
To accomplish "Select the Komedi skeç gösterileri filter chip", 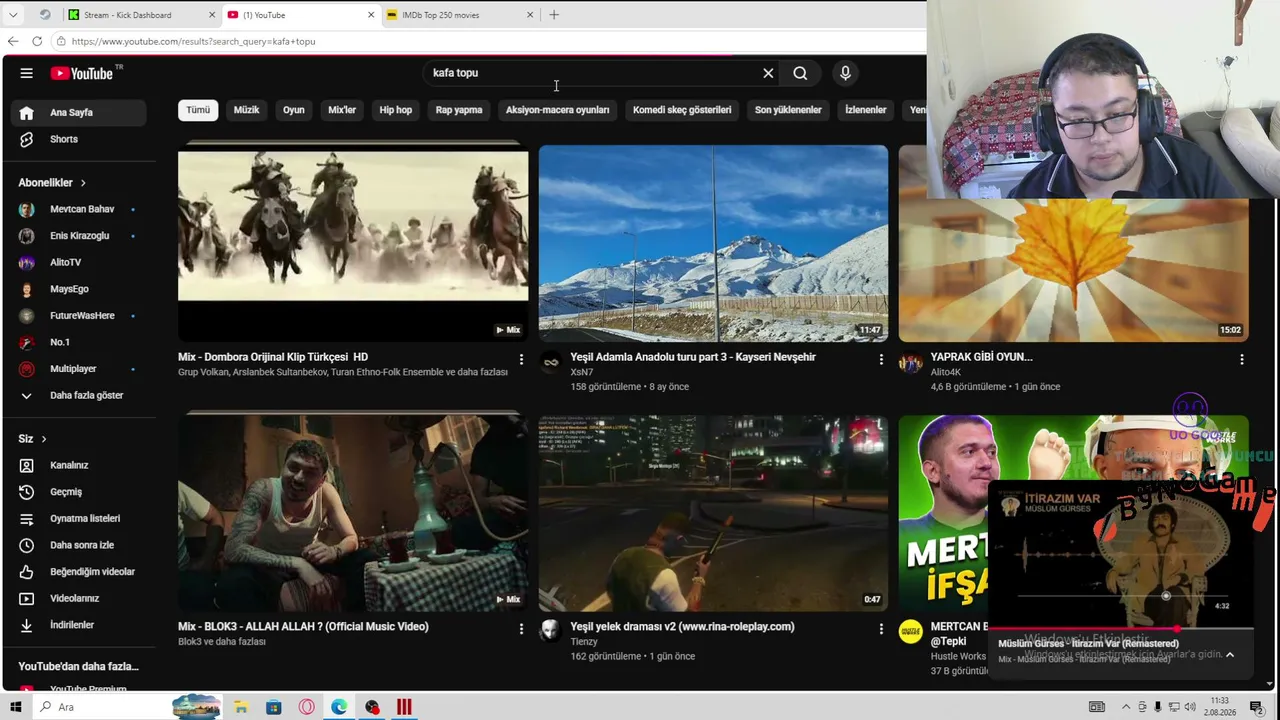I will (x=682, y=110).
